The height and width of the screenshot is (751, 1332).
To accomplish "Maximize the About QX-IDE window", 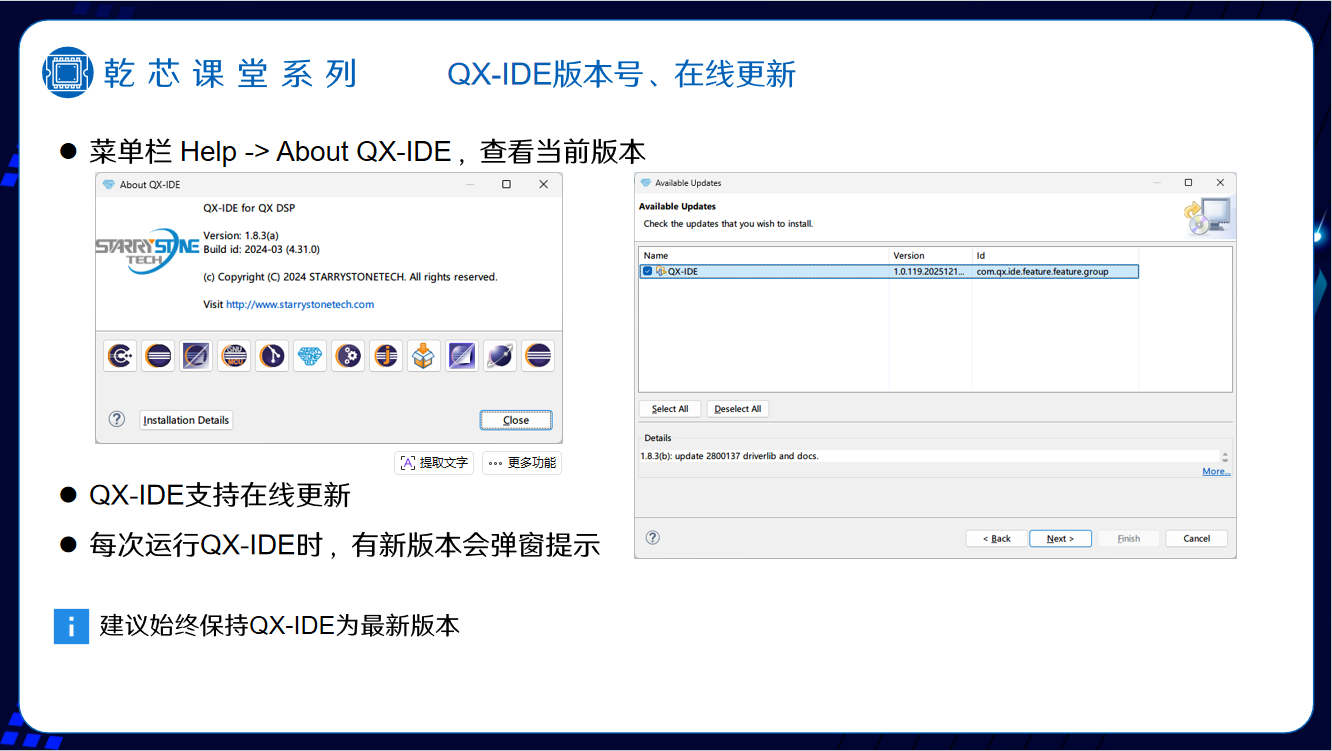I will click(506, 184).
